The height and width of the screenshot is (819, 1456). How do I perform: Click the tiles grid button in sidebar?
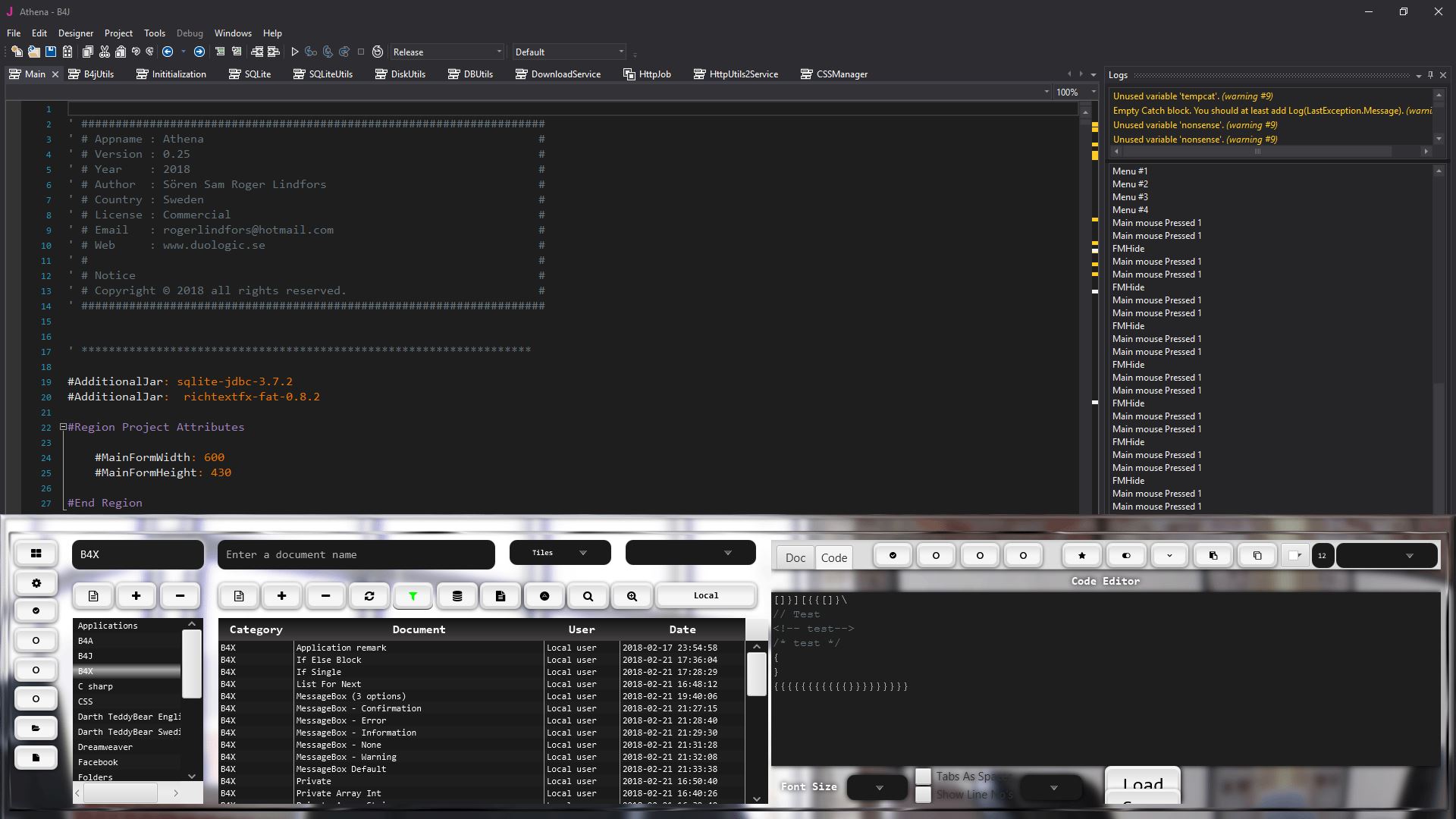pyautogui.click(x=36, y=554)
